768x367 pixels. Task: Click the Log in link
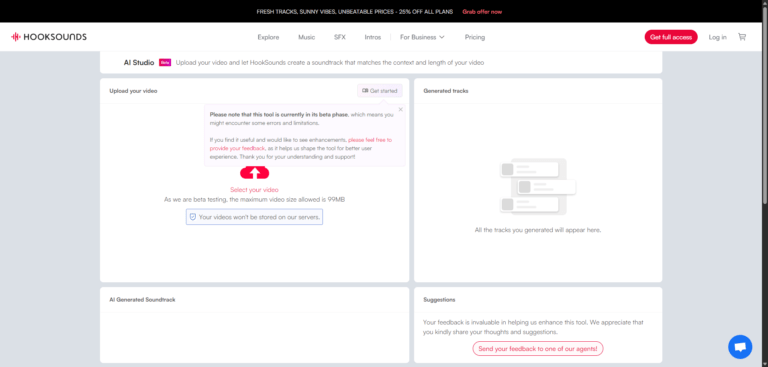tap(718, 37)
